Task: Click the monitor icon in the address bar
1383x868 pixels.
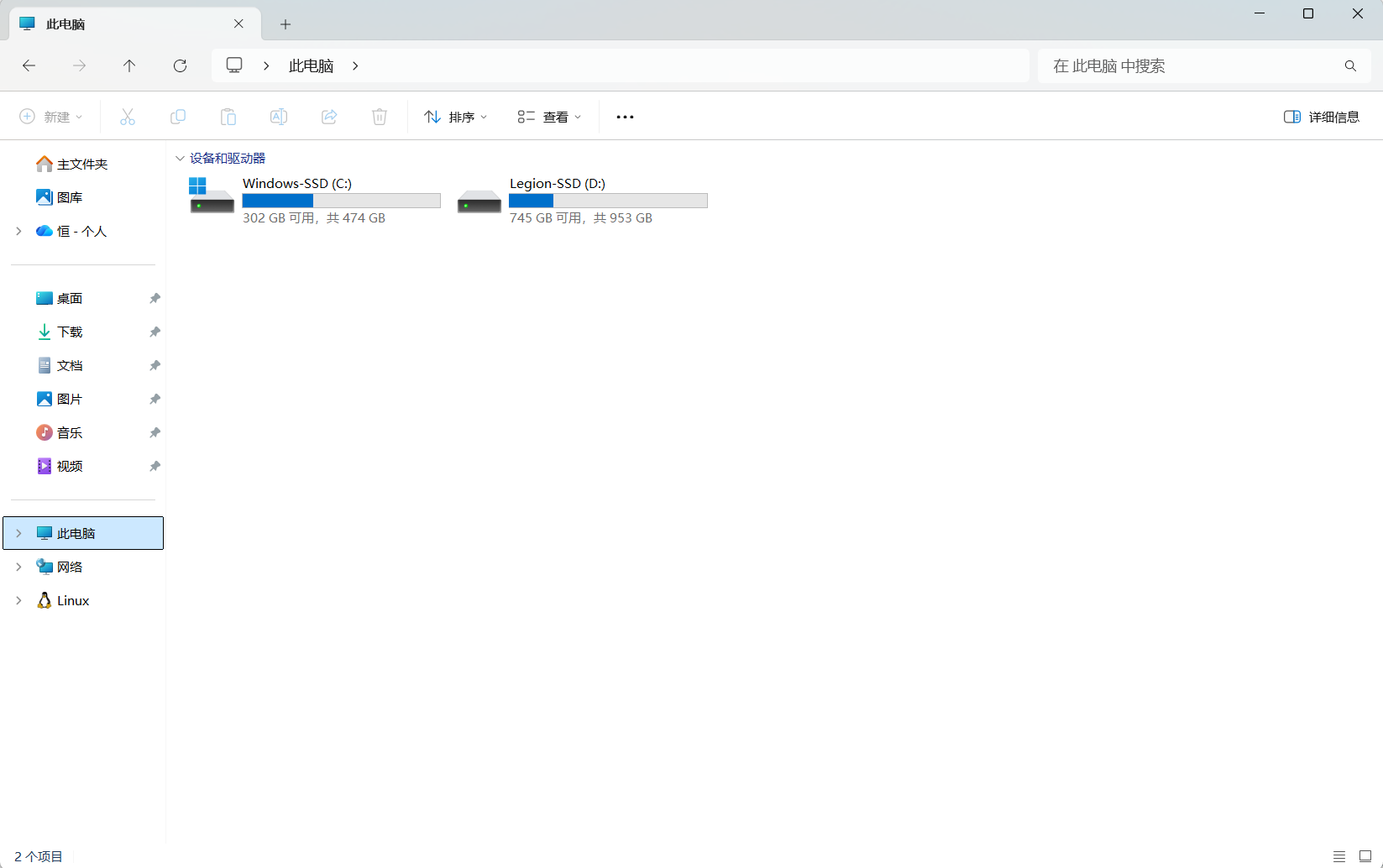Action: 234,65
